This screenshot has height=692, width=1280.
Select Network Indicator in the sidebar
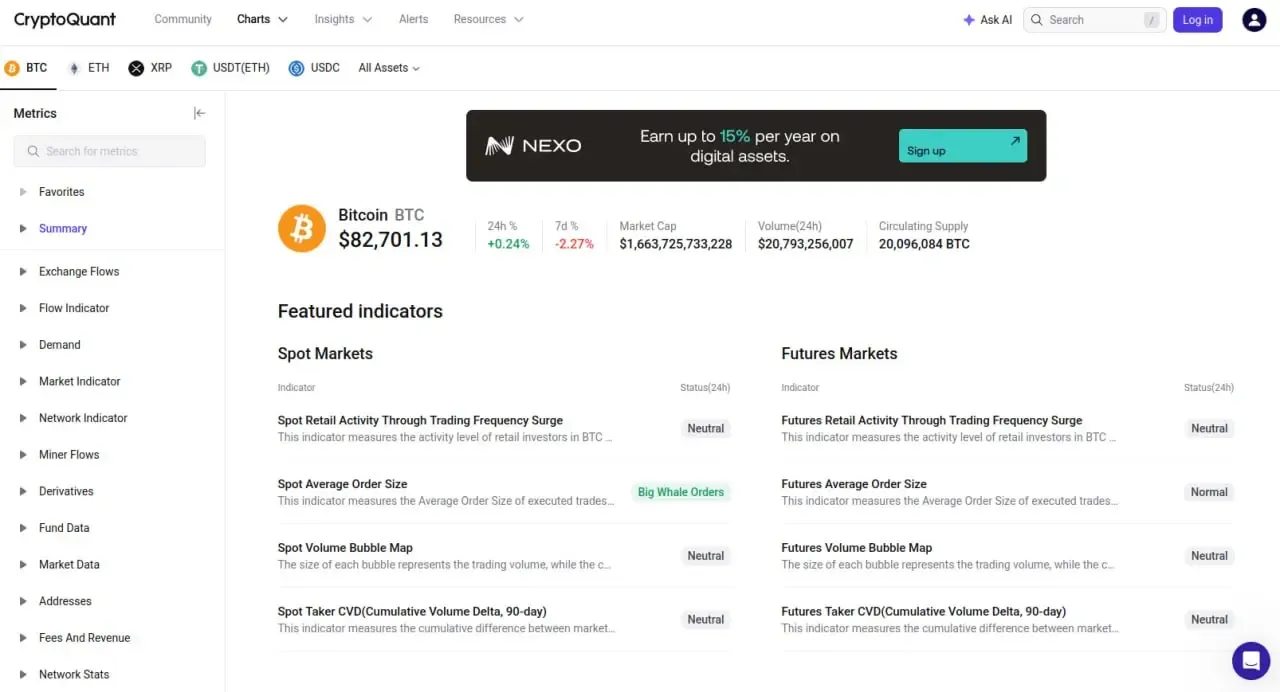pyautogui.click(x=83, y=418)
